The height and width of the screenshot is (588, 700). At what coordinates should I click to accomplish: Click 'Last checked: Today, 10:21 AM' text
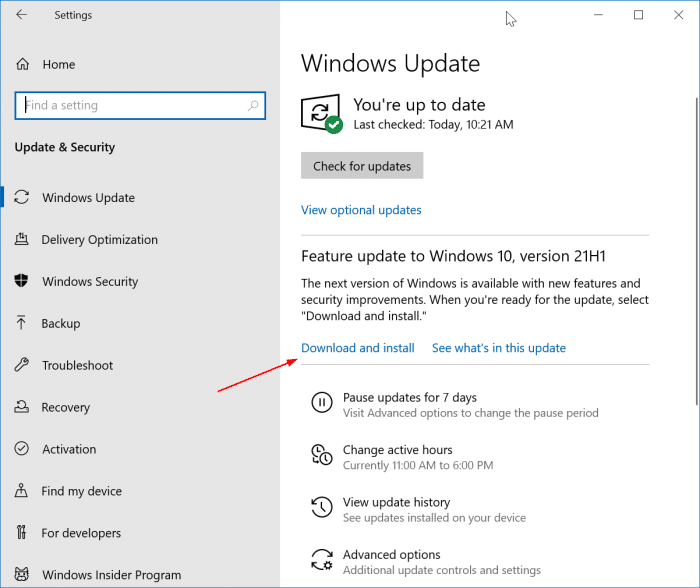pyautogui.click(x=433, y=125)
